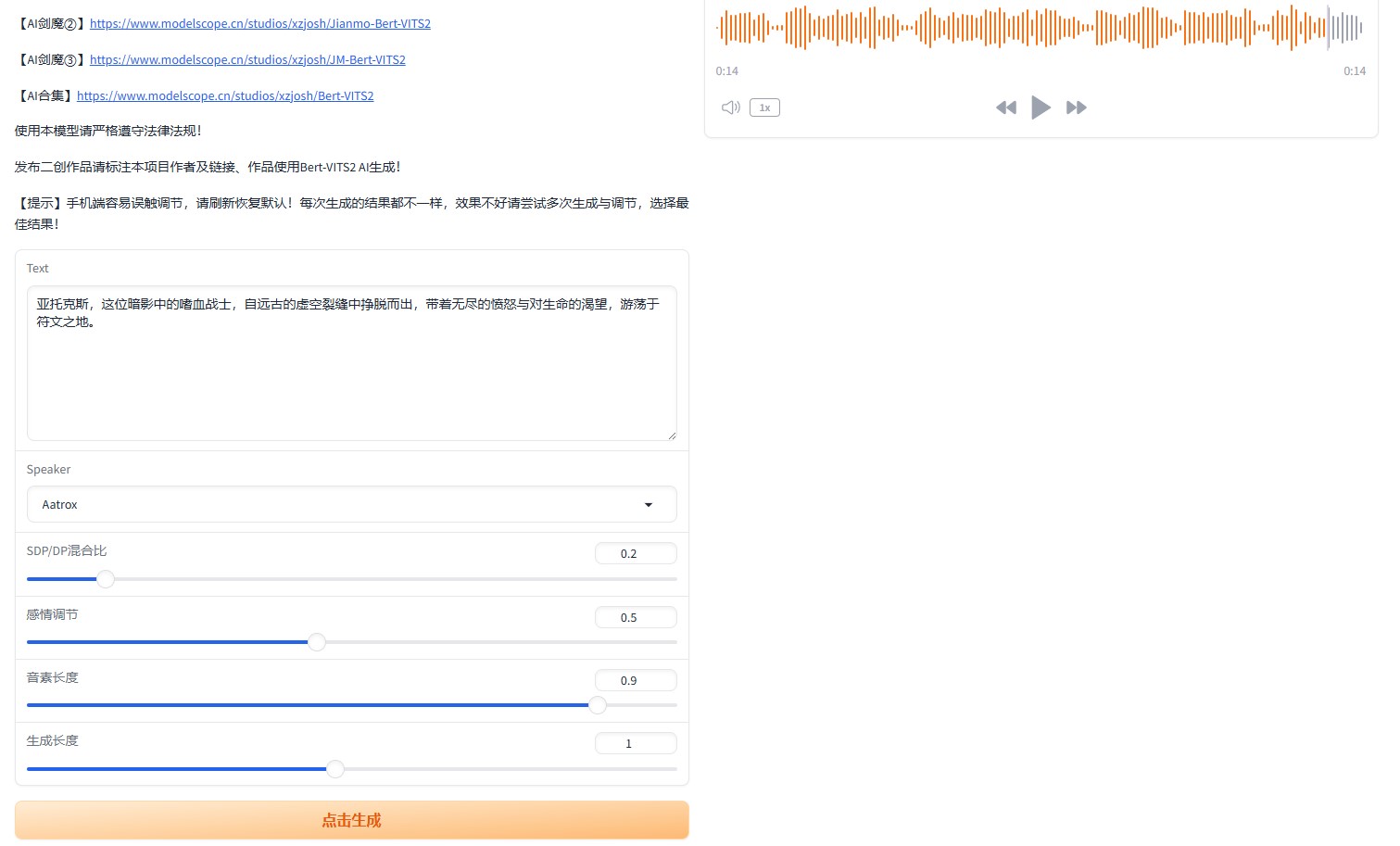The height and width of the screenshot is (846, 1400).
Task: Adjust the 感情调节 slider
Action: coord(352,642)
